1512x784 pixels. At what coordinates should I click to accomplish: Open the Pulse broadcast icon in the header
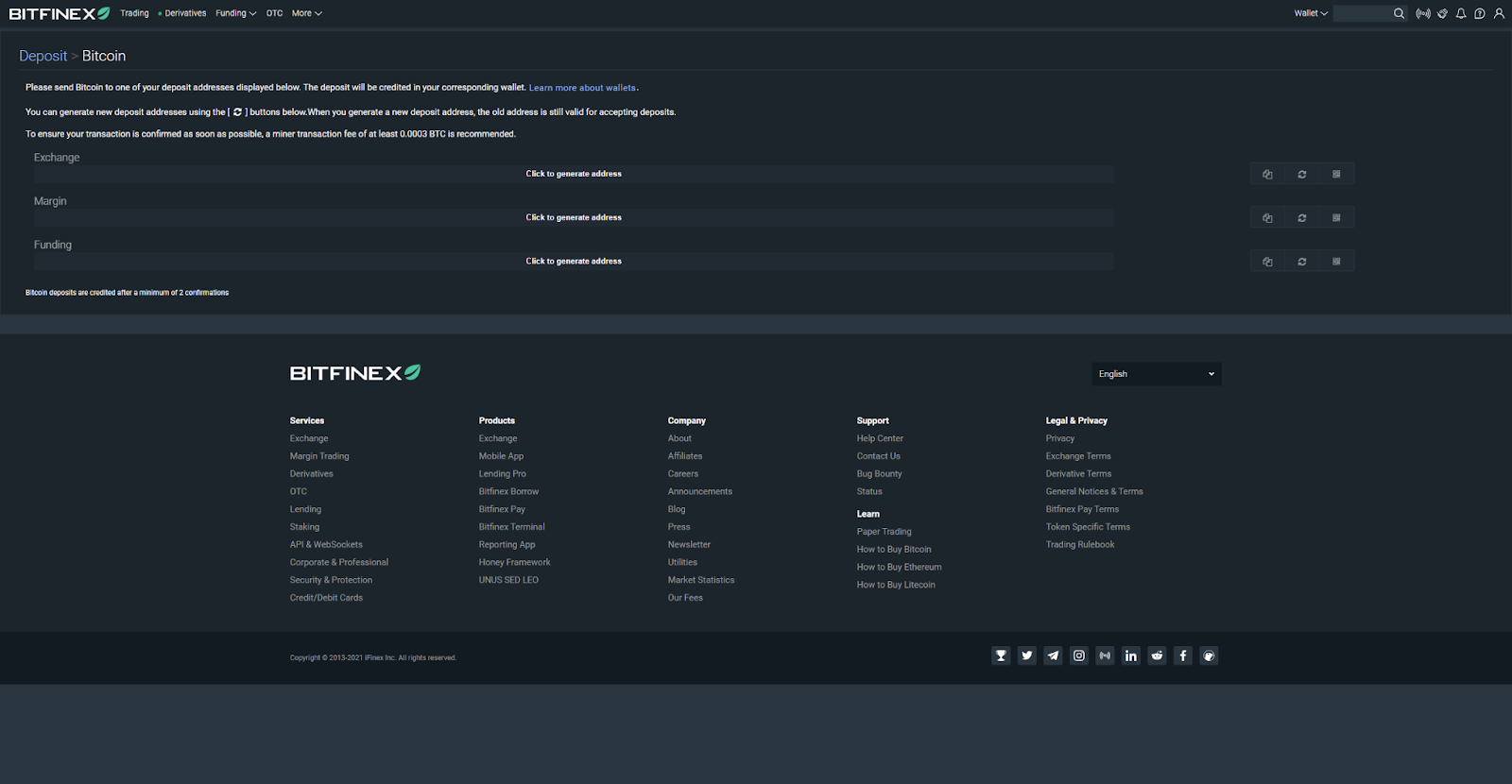coord(1423,13)
